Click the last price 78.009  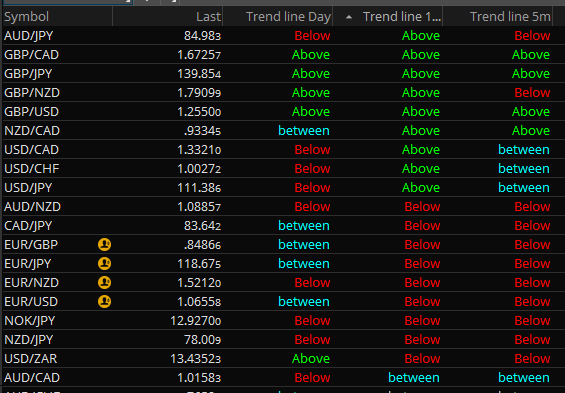pos(203,340)
